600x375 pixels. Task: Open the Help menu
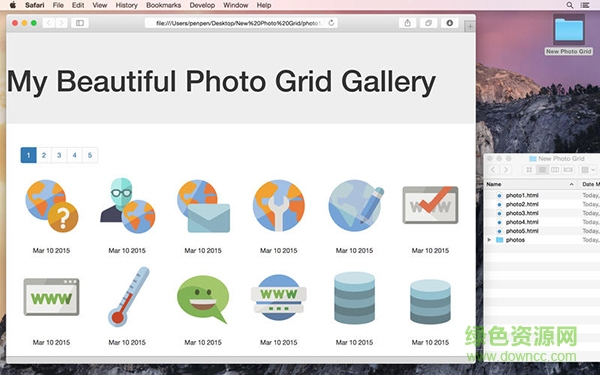click(x=264, y=5)
